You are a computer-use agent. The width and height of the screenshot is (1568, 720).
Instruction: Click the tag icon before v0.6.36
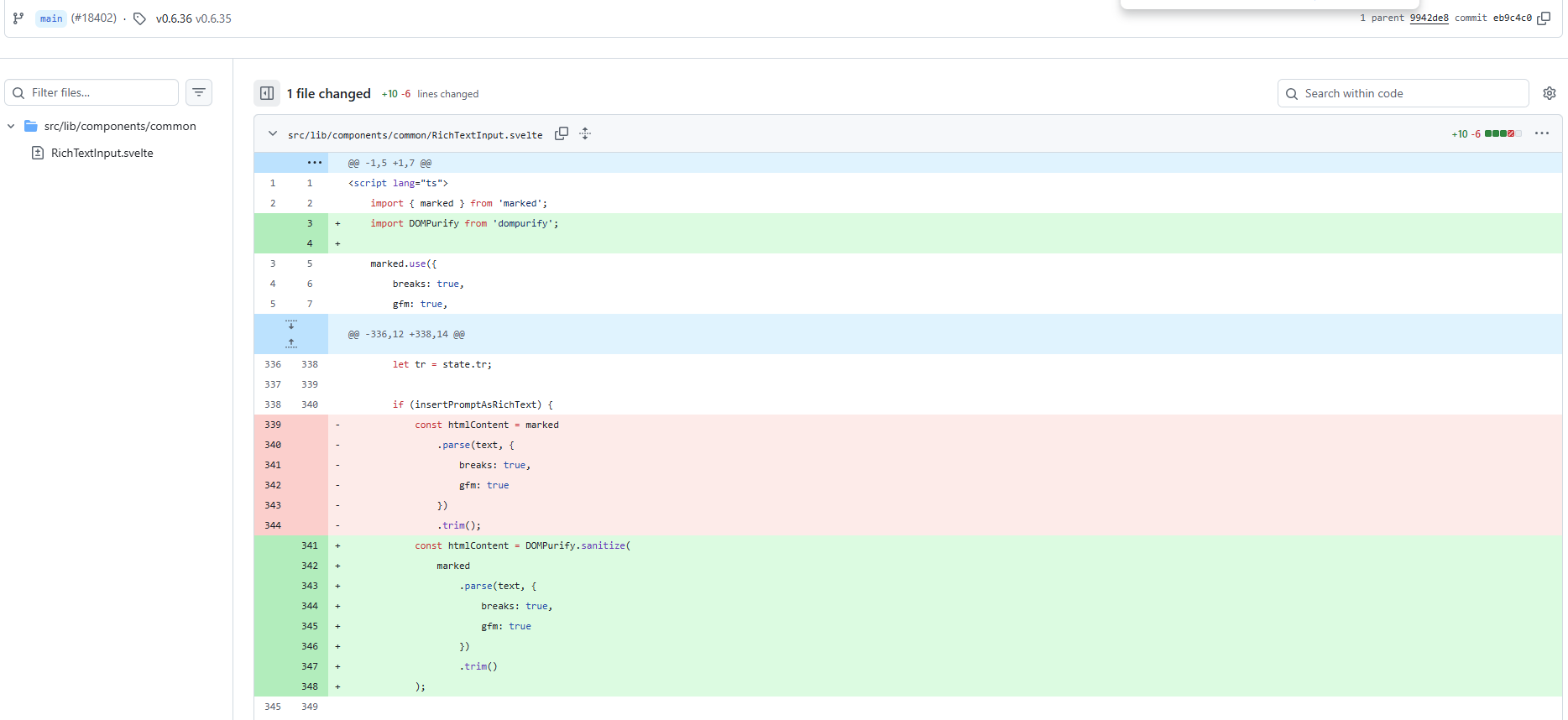139,18
